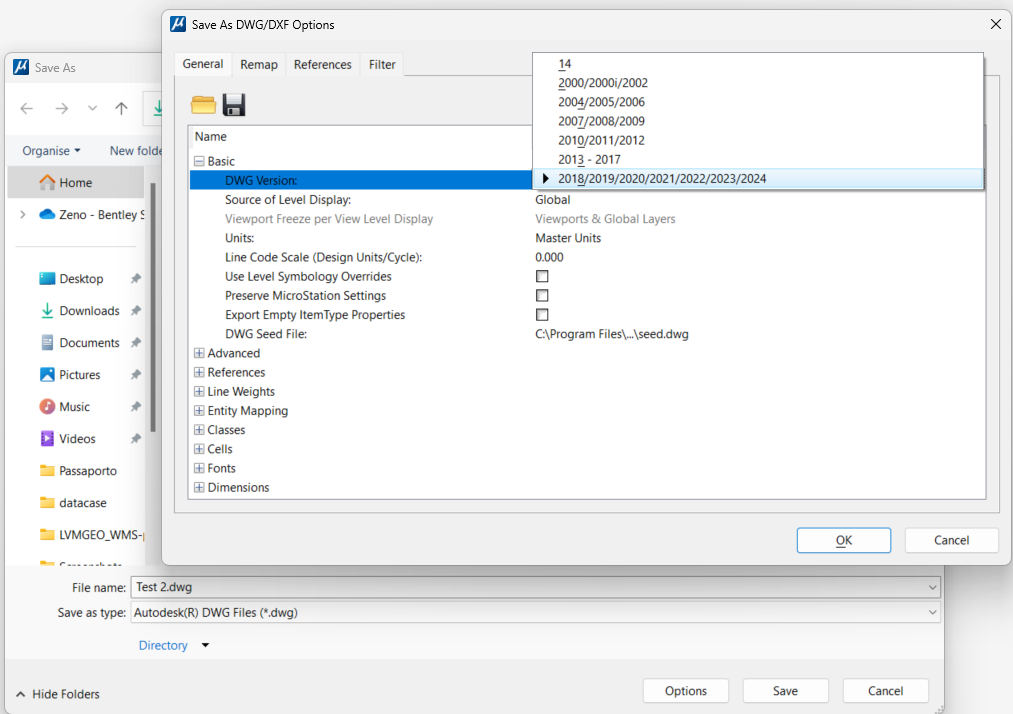Click the Up directory arrow icon
The image size is (1013, 714).
[121, 109]
